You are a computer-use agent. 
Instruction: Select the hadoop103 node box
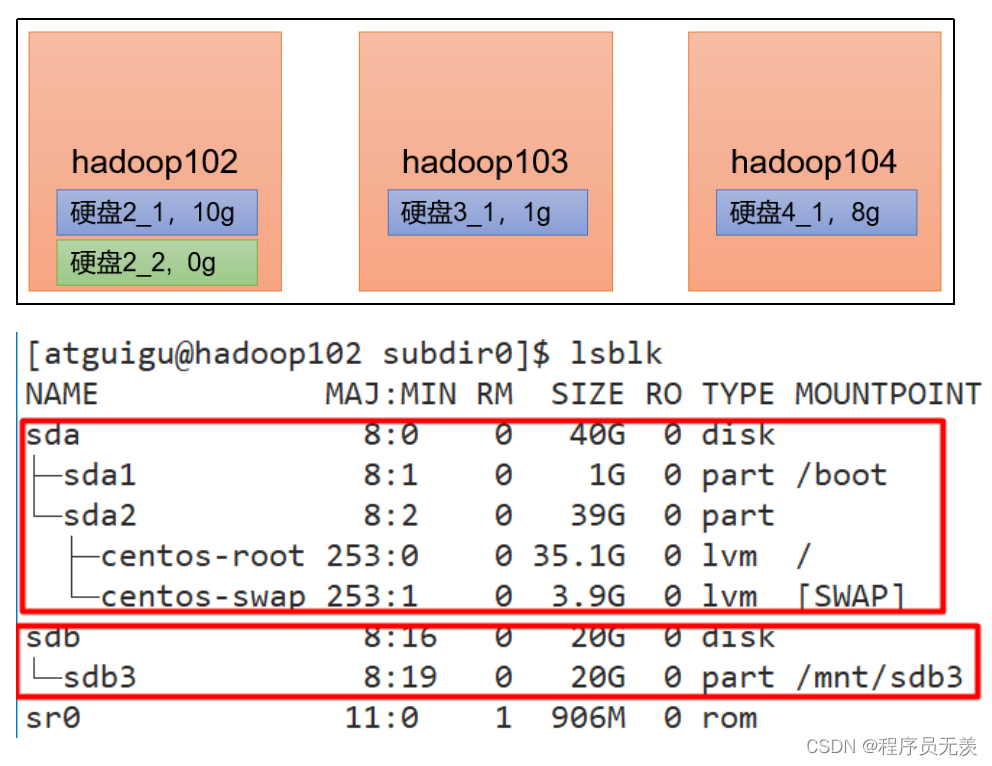pos(485,110)
